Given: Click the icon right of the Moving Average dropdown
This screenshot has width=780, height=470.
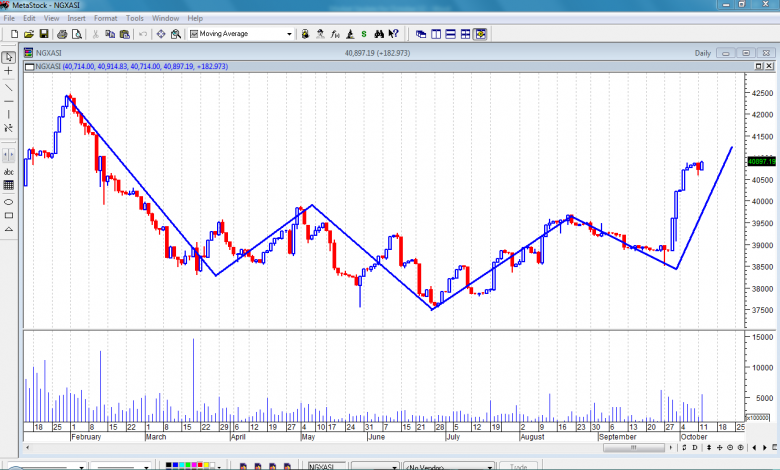Looking at the screenshot, I should point(305,34).
